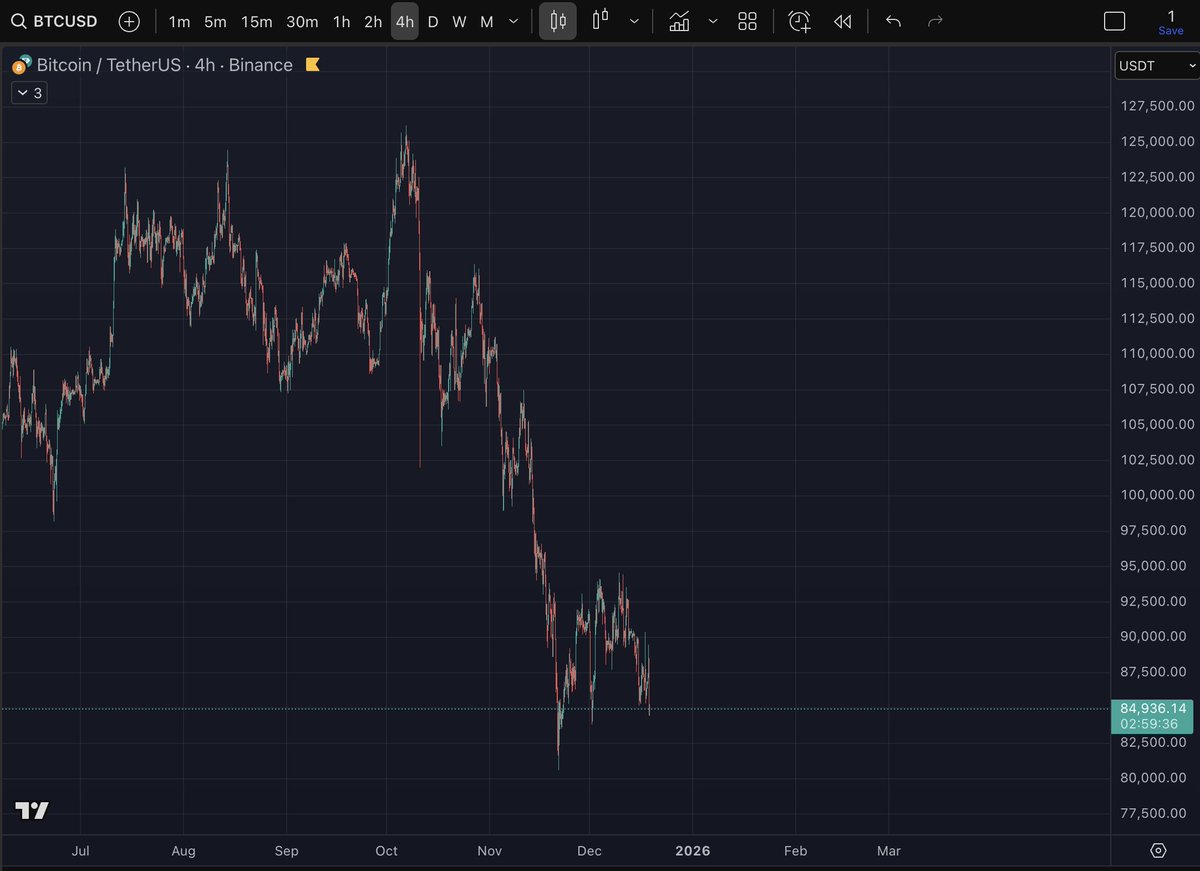Expand the chart style dropdown arrow
The width and height of the screenshot is (1200, 871).
pyautogui.click(x=634, y=21)
